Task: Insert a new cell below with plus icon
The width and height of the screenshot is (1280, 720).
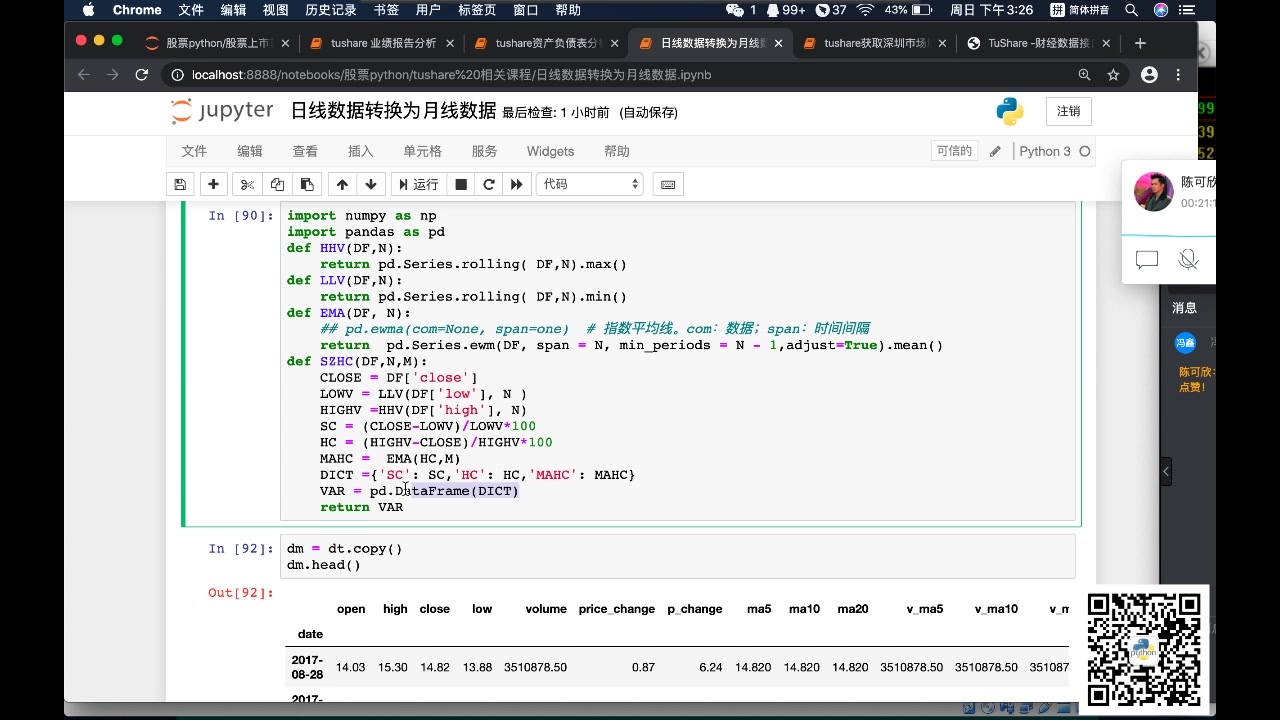Action: click(213, 184)
